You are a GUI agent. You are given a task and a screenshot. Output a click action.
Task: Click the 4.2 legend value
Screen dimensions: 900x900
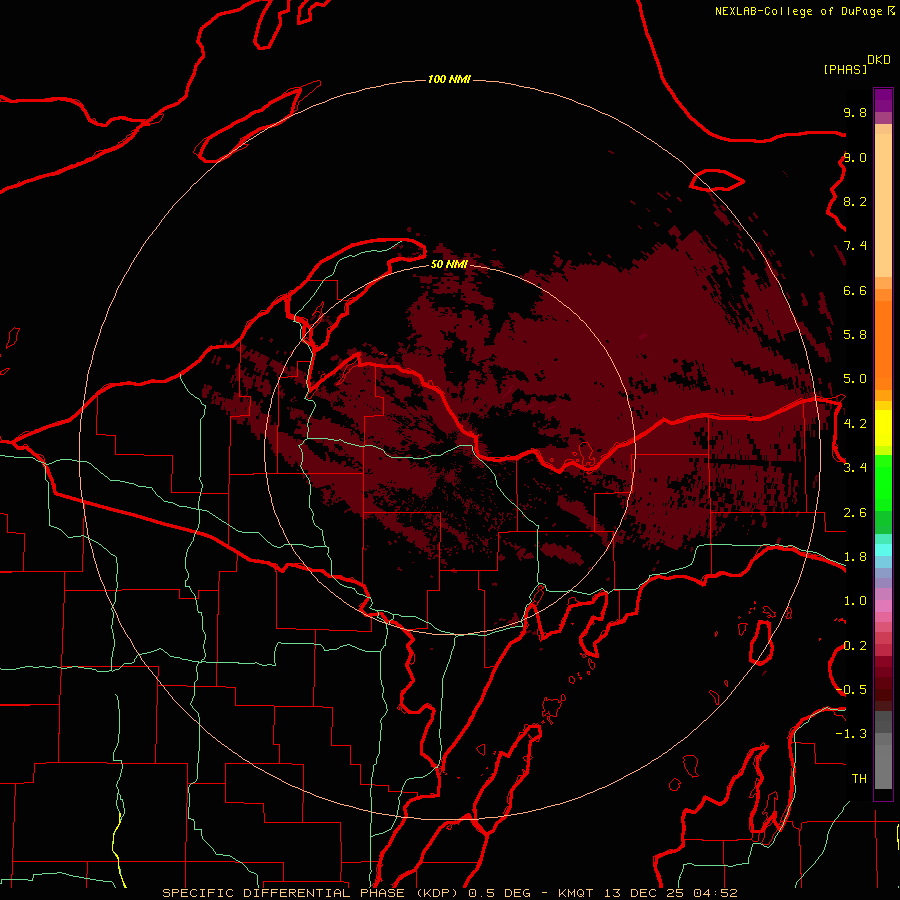click(855, 424)
